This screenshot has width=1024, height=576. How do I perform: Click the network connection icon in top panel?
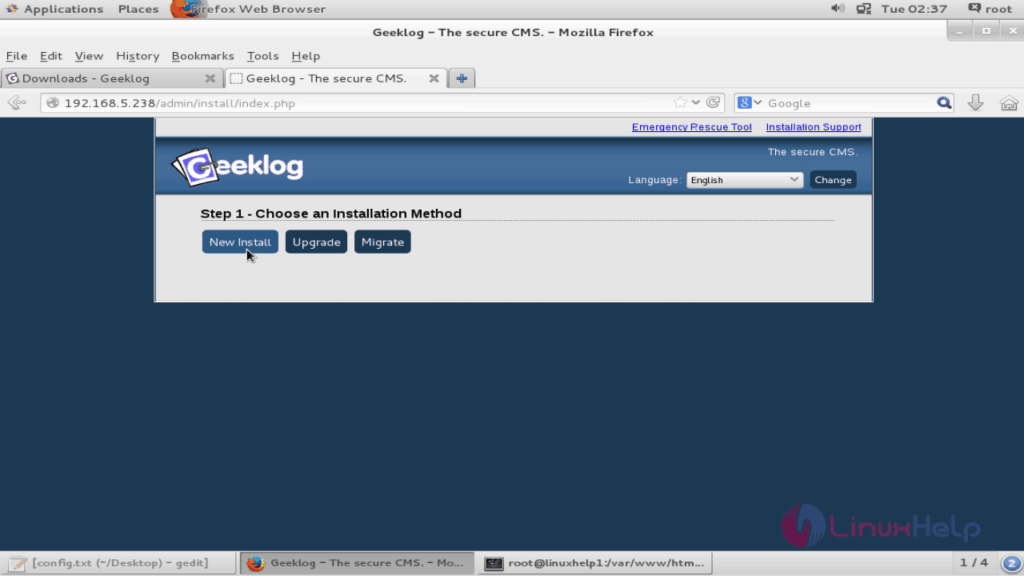863,8
